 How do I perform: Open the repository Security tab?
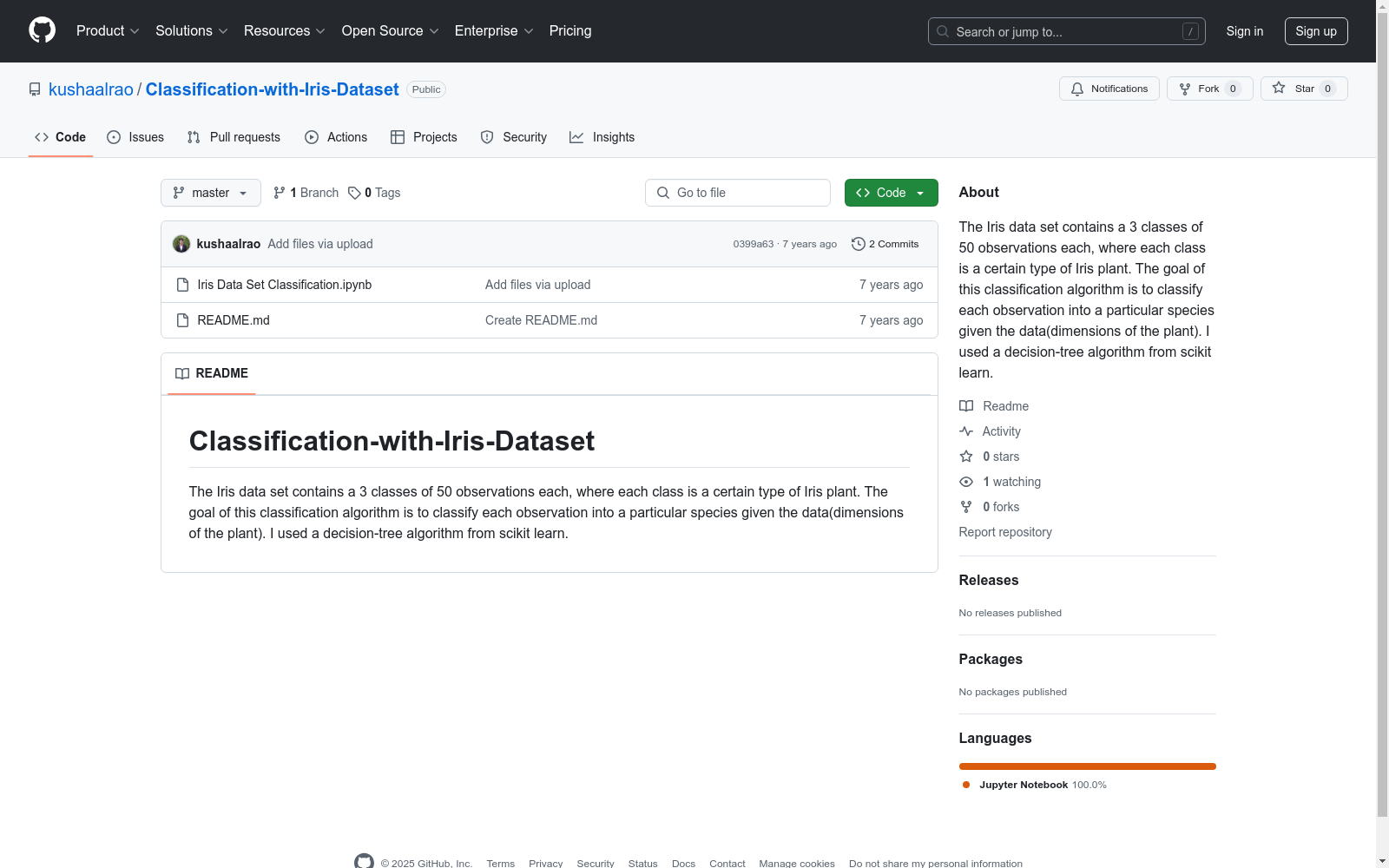coord(514,137)
